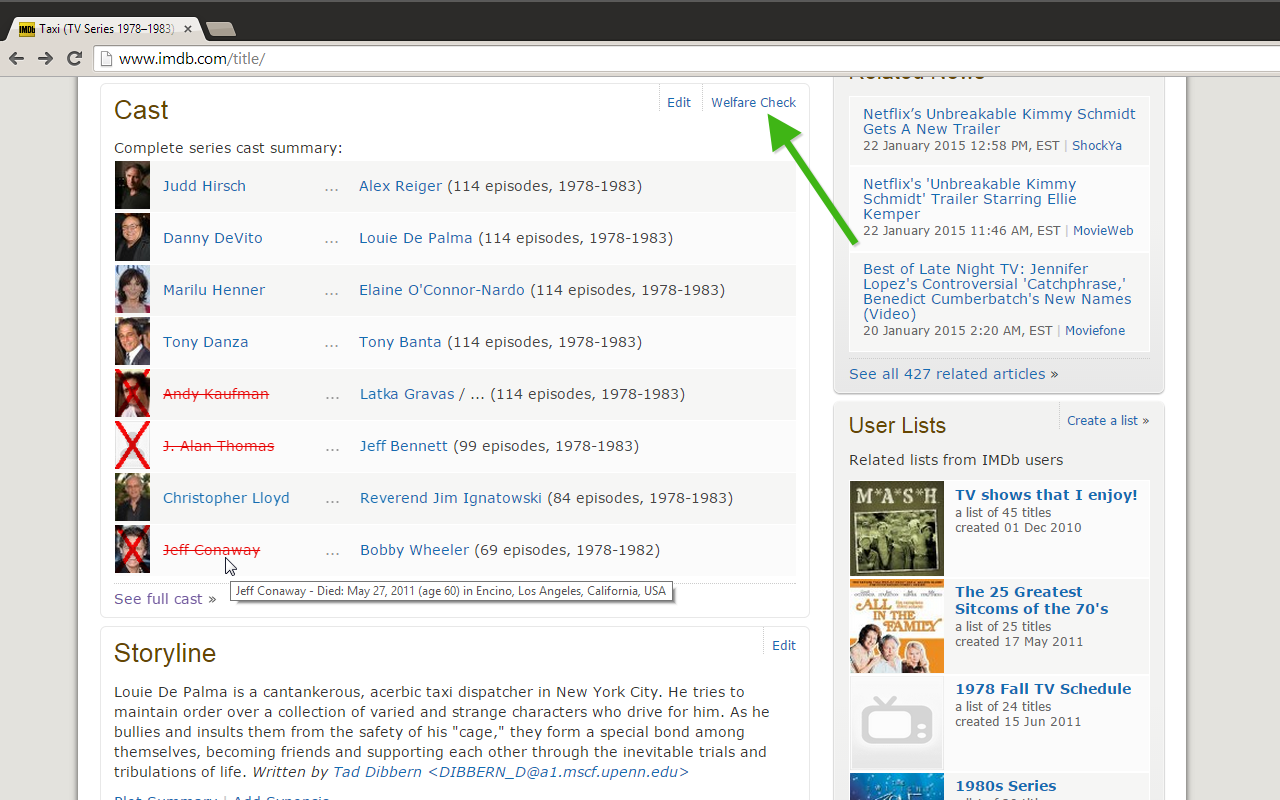1280x800 pixels.
Task: Open Best of Late Night TV article
Action: click(x=997, y=291)
